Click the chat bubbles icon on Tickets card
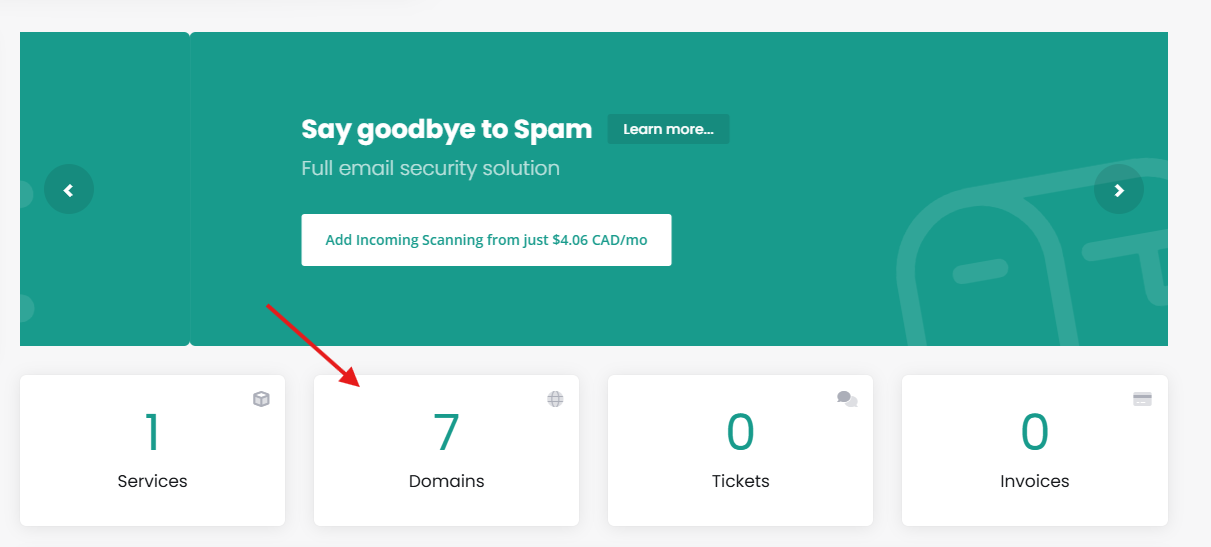 (x=847, y=399)
